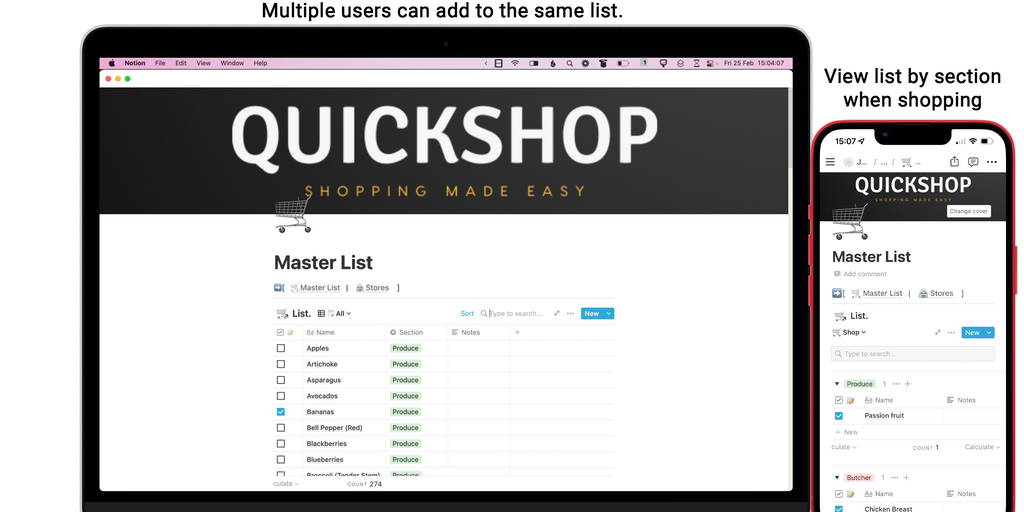This screenshot has height=512, width=1024.
Task: Click the Wi-Fi icon in the laptop menu bar
Action: coord(515,63)
